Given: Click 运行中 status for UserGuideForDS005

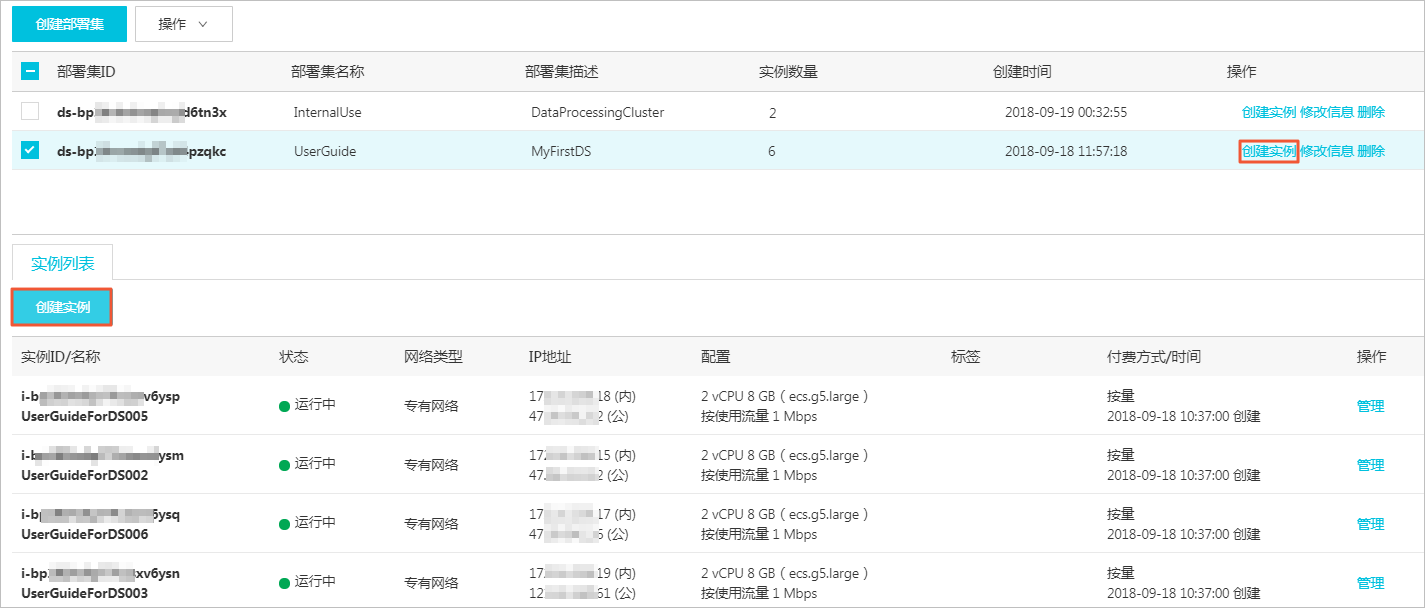Looking at the screenshot, I should tap(315, 405).
